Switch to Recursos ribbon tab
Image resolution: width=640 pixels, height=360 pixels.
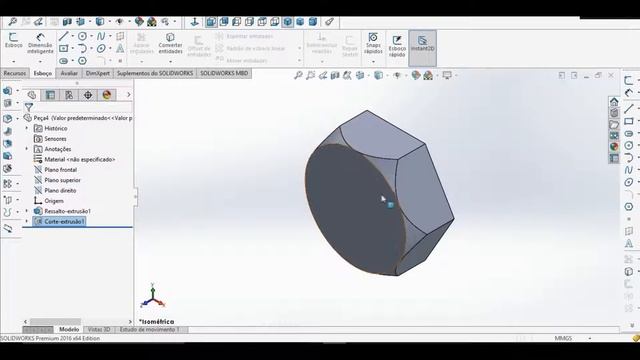[15, 73]
